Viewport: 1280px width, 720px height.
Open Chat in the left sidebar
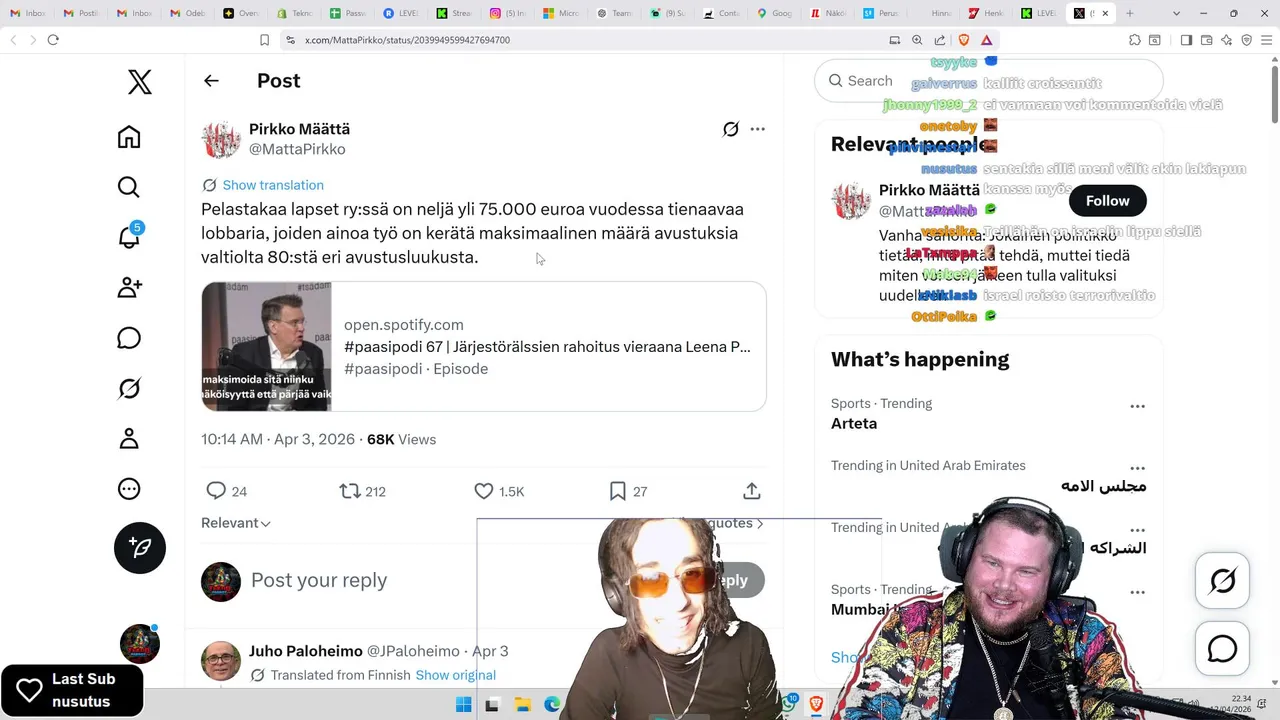(x=129, y=338)
